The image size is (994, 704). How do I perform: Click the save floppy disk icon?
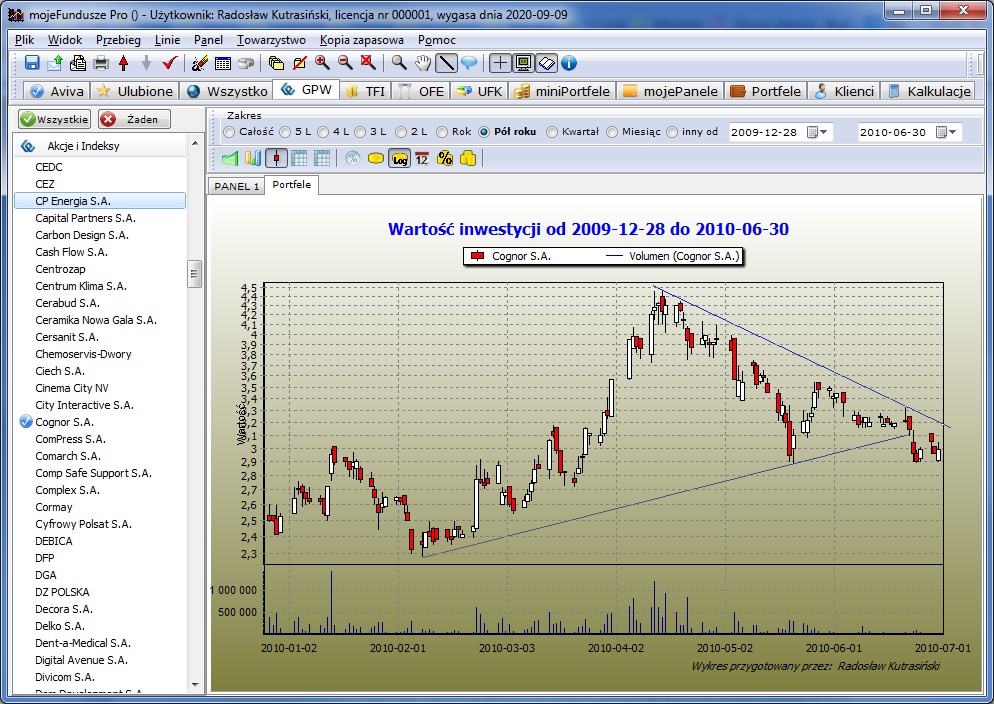(x=32, y=63)
